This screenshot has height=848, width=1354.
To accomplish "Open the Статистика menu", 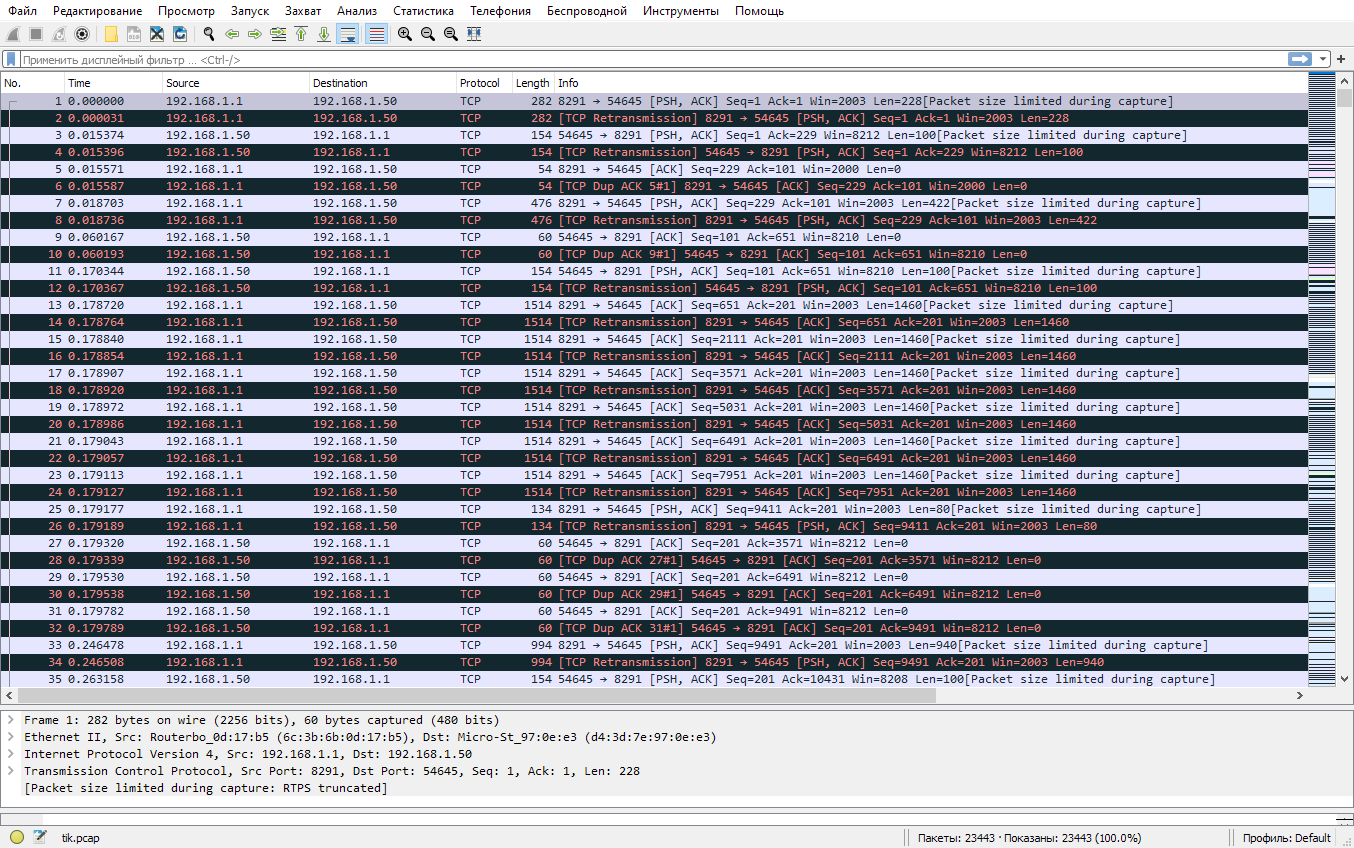I will click(423, 11).
